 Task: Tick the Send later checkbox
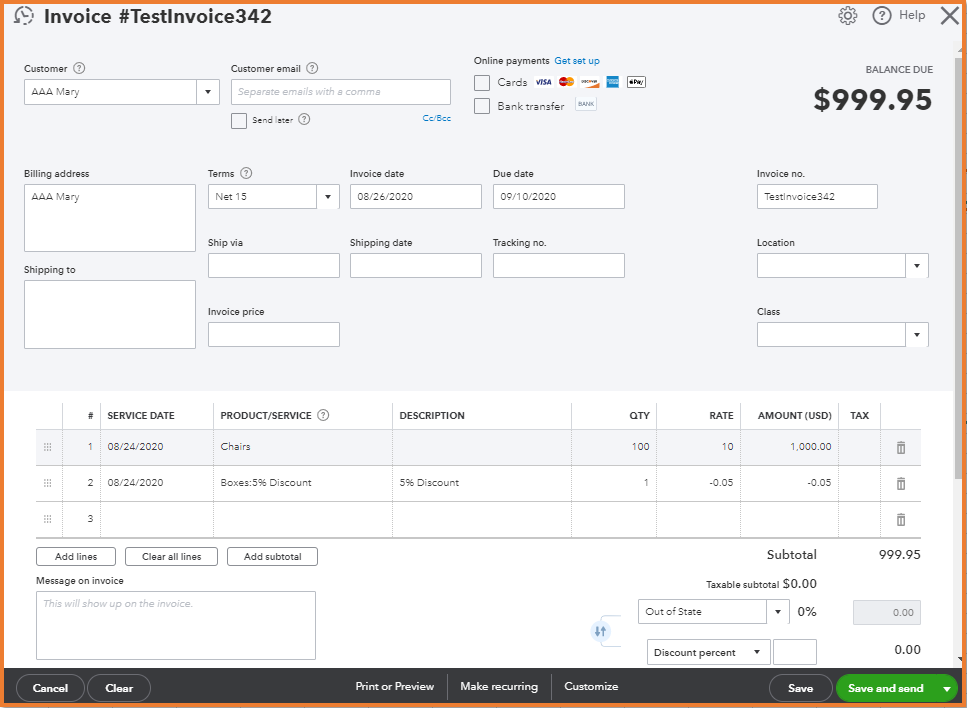pyautogui.click(x=239, y=120)
